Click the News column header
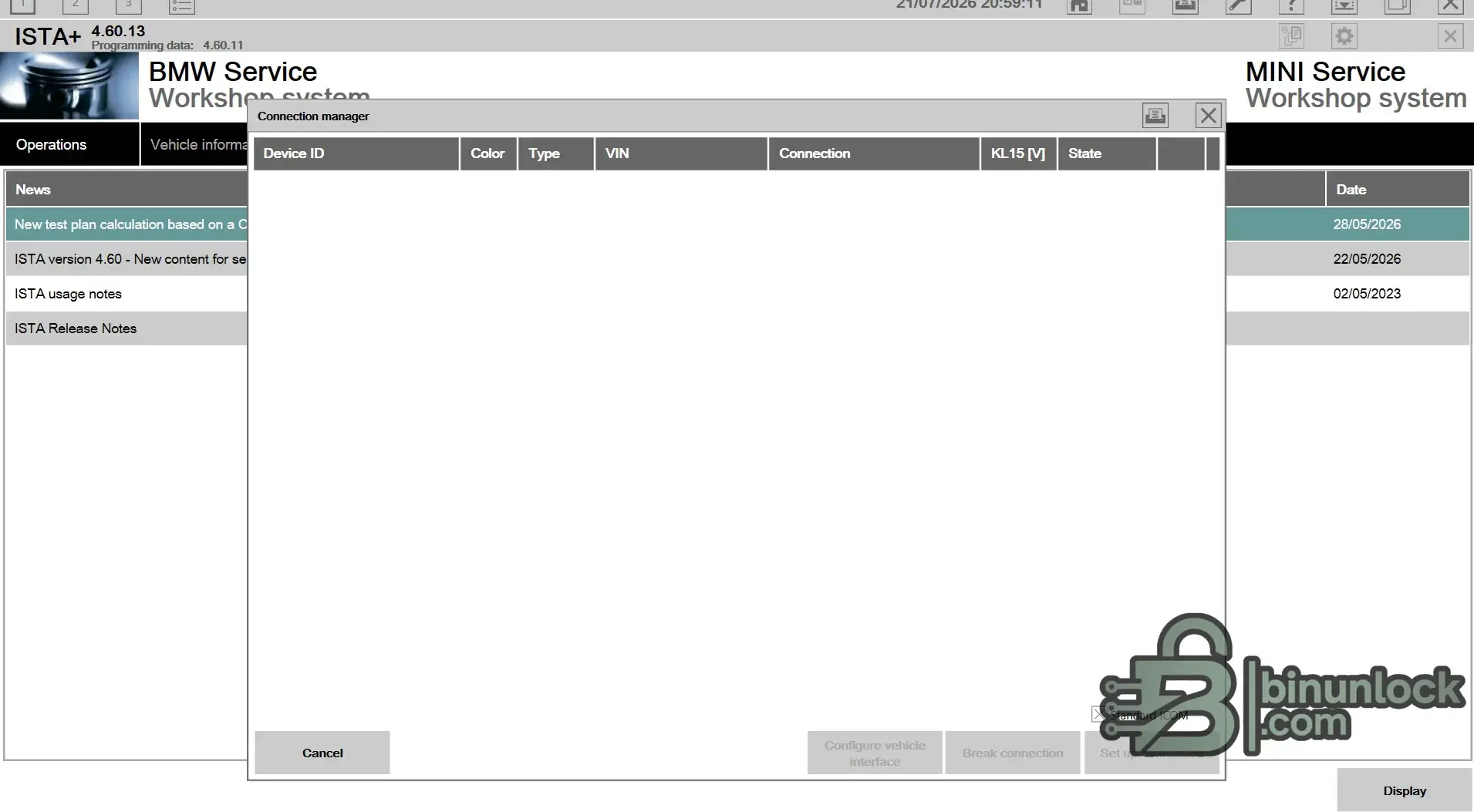The image size is (1474, 812). (x=126, y=190)
